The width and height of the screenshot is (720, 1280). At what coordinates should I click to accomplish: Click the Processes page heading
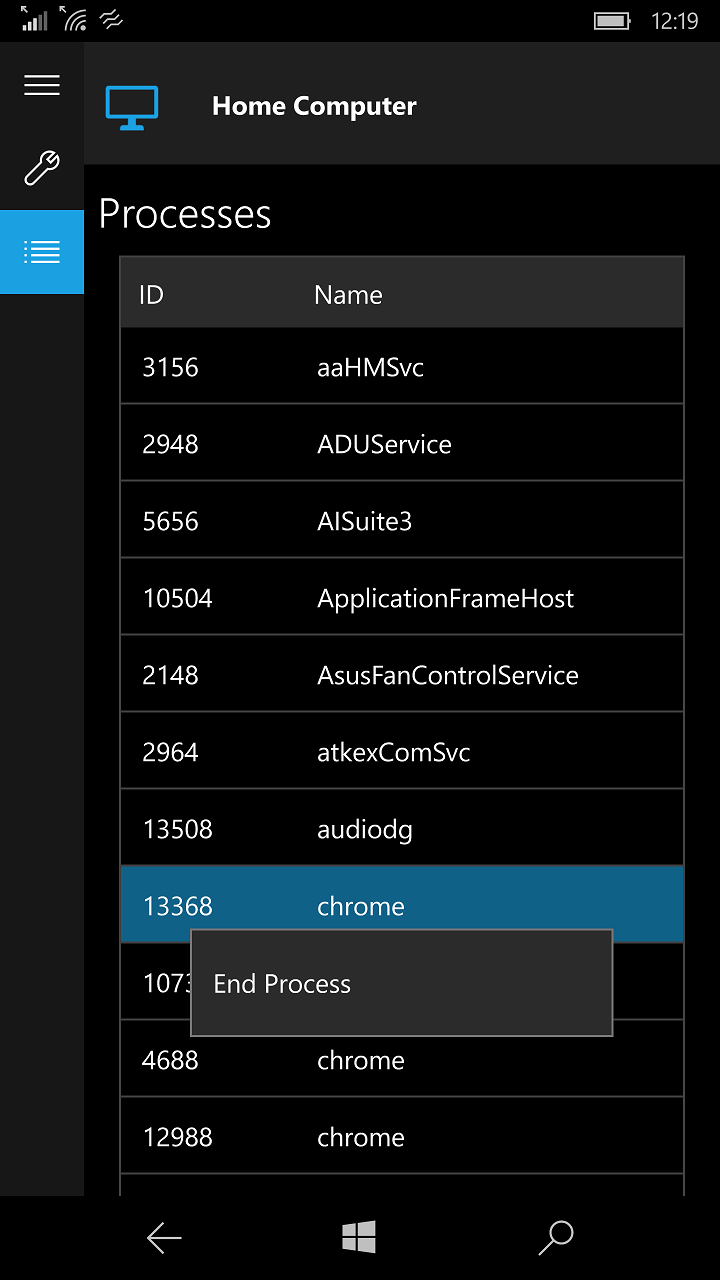pos(185,214)
